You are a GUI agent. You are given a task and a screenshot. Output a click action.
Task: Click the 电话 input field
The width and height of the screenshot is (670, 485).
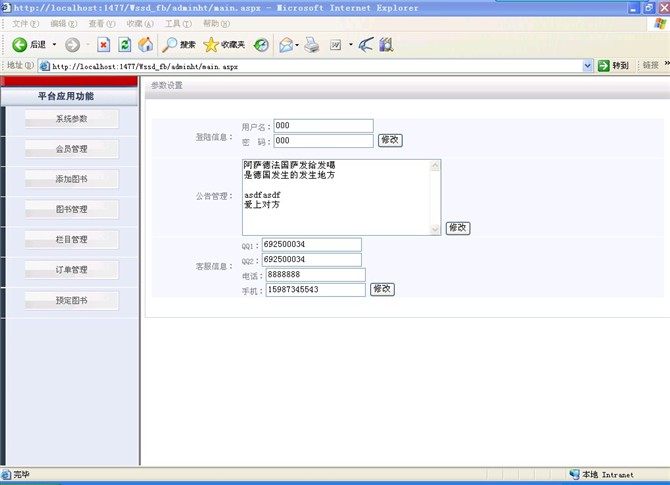click(315, 275)
